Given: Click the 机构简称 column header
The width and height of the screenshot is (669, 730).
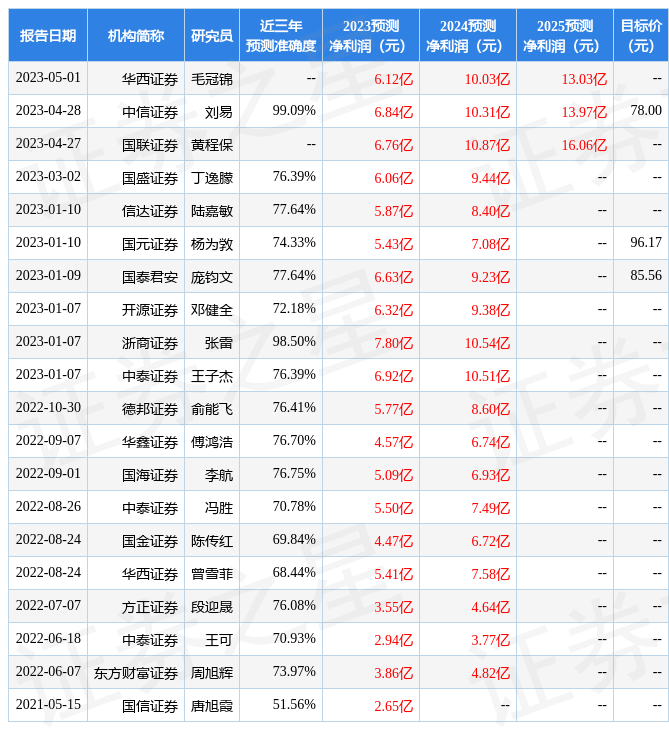Looking at the screenshot, I should click(136, 35).
